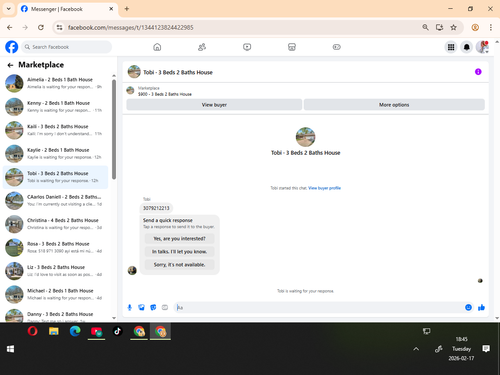Send quick response 'Yes, are you interested?'
Image resolution: width=500 pixels, height=375 pixels.
click(x=179, y=239)
